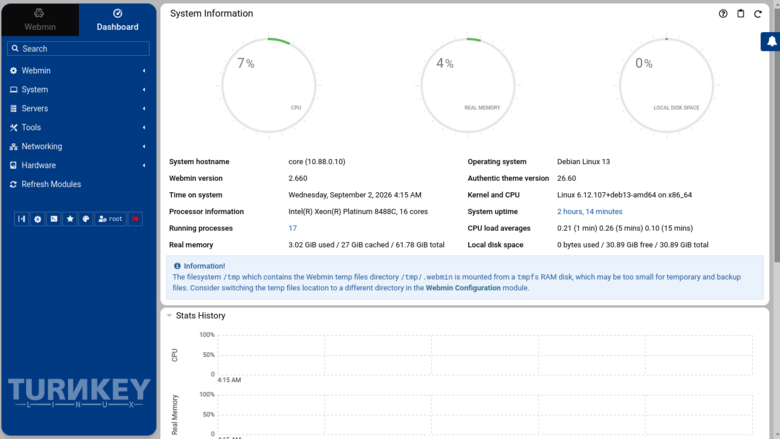The width and height of the screenshot is (780, 439).
Task: Click the red logout icon
Action: coord(135,219)
